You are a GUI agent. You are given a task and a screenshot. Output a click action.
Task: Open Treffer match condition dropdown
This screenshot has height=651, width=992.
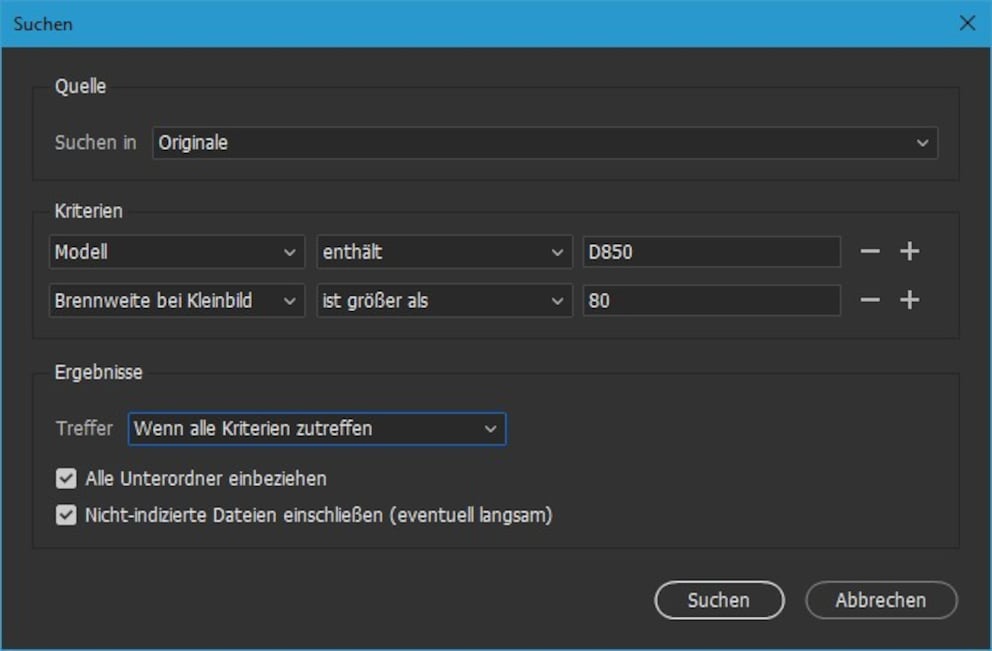317,429
